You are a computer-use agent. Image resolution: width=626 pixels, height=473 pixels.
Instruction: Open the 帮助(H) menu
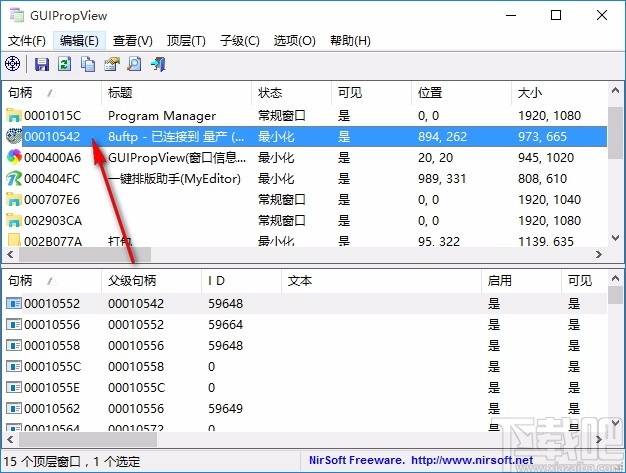pos(350,40)
